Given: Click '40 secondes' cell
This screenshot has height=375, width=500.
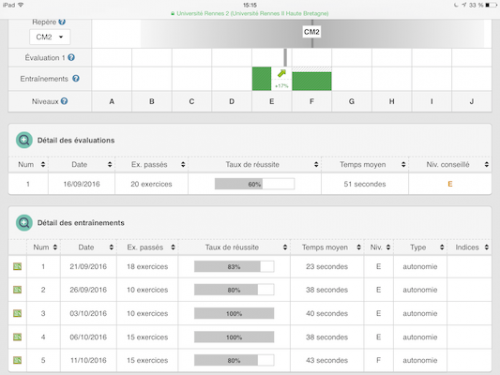Looking at the screenshot, I should (x=327, y=313).
